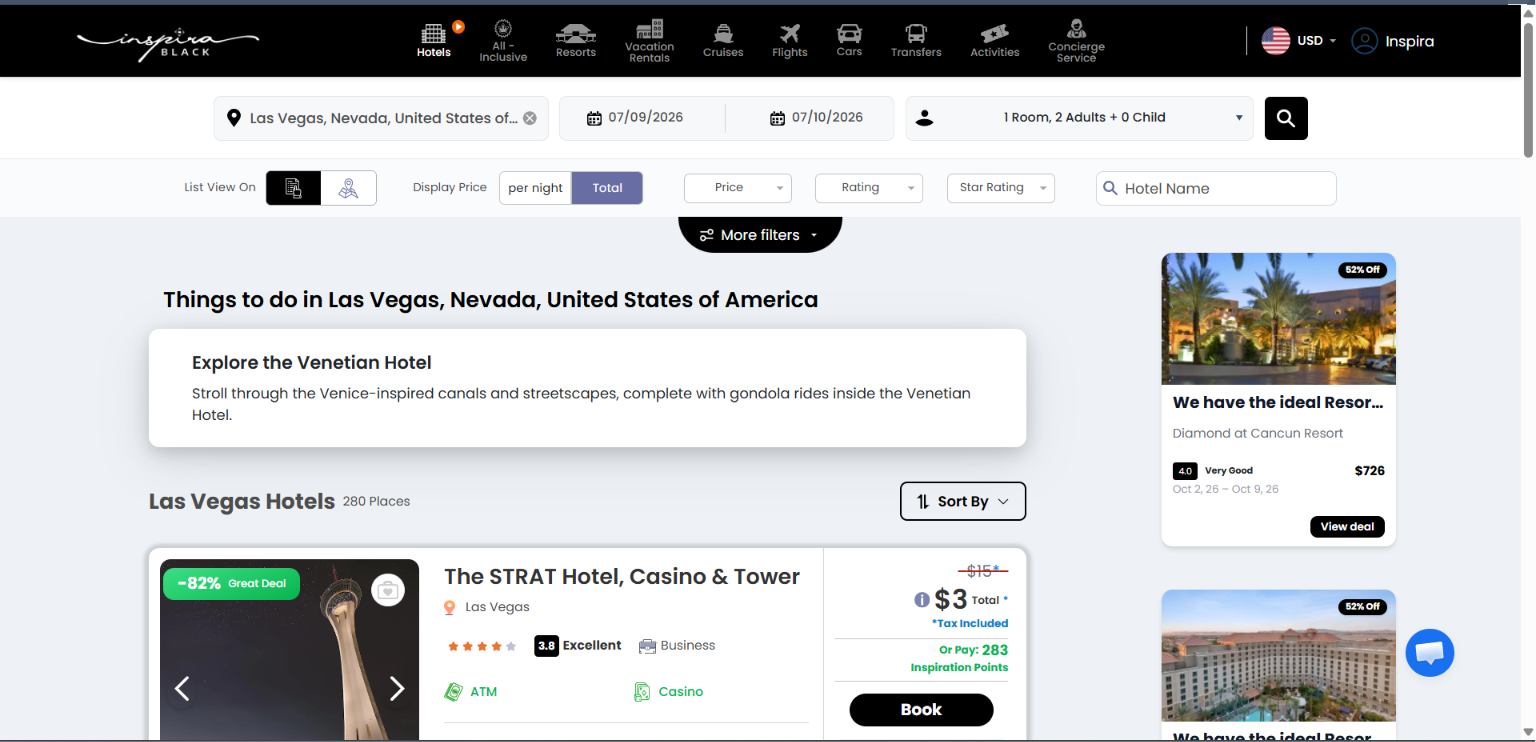
Task: Add The STRAT Hotel to favorites
Action: tap(388, 591)
